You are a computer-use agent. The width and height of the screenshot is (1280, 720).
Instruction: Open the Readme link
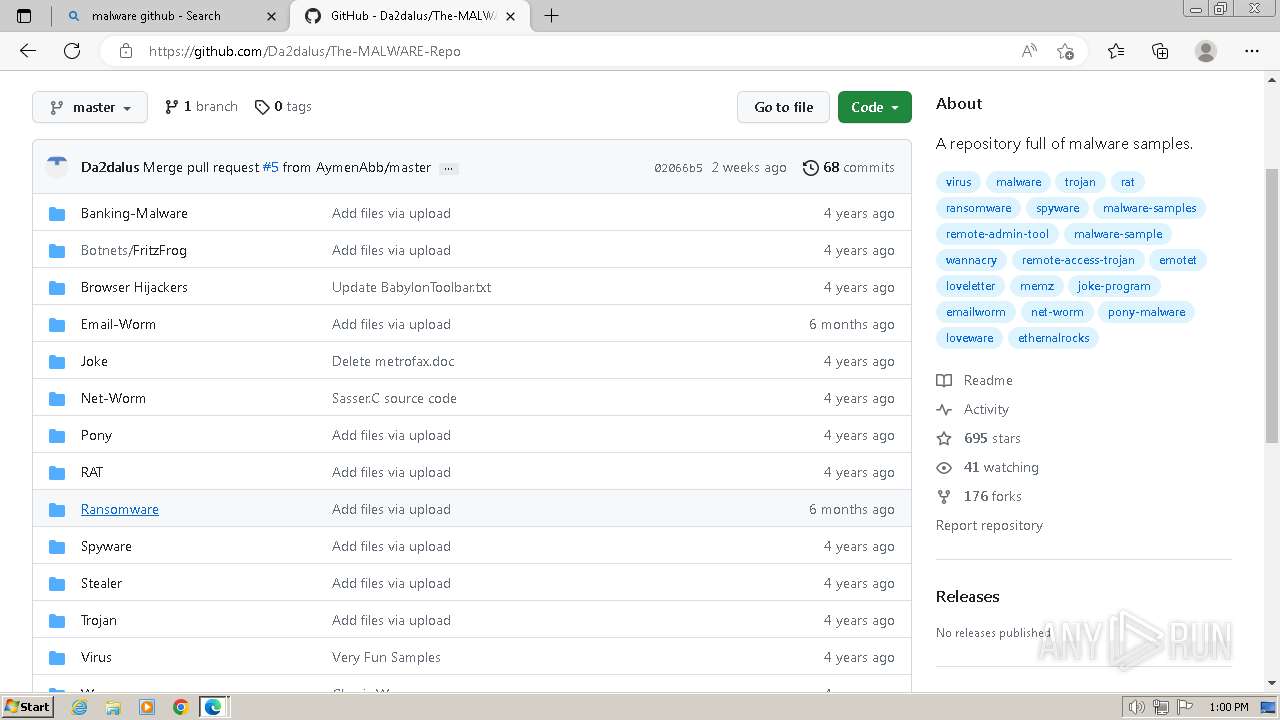pyautogui.click(x=975, y=380)
